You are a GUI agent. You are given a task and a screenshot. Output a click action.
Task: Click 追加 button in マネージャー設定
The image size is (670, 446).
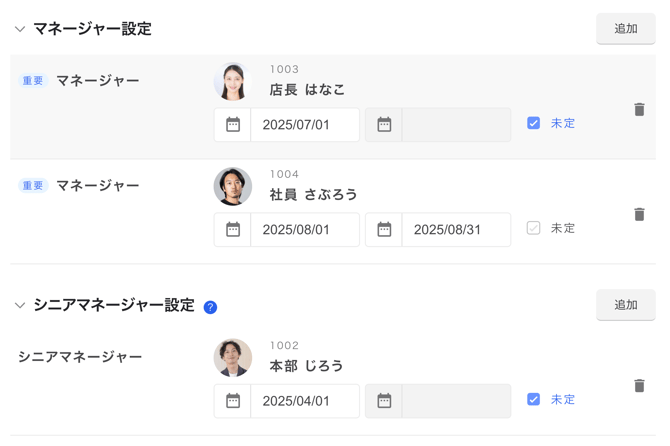626,29
